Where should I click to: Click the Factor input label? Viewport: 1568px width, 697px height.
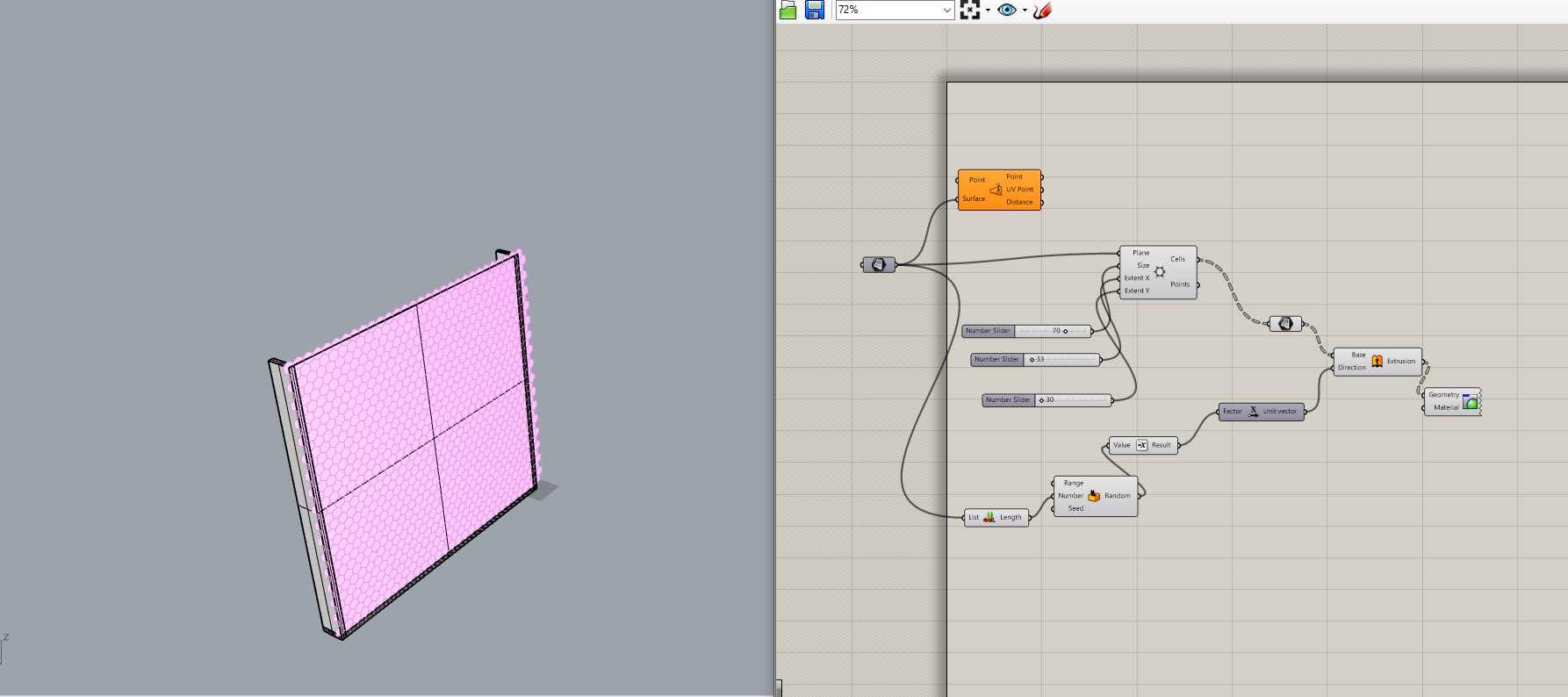[1233, 411]
